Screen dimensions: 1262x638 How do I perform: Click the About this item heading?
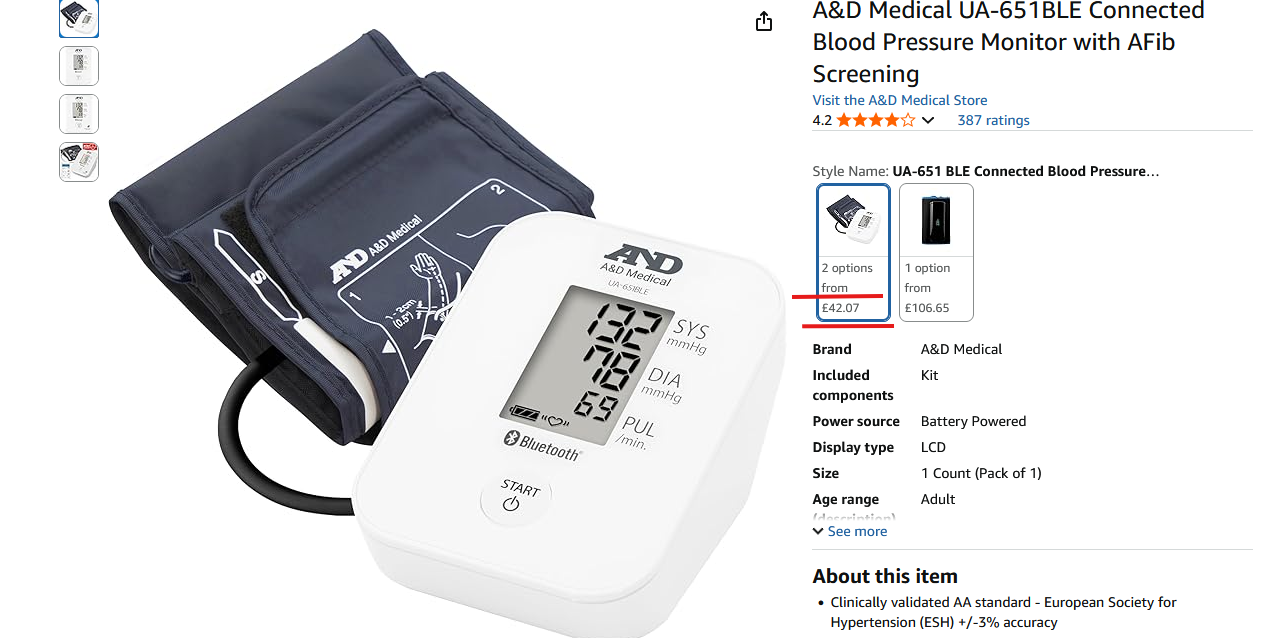click(x=885, y=576)
